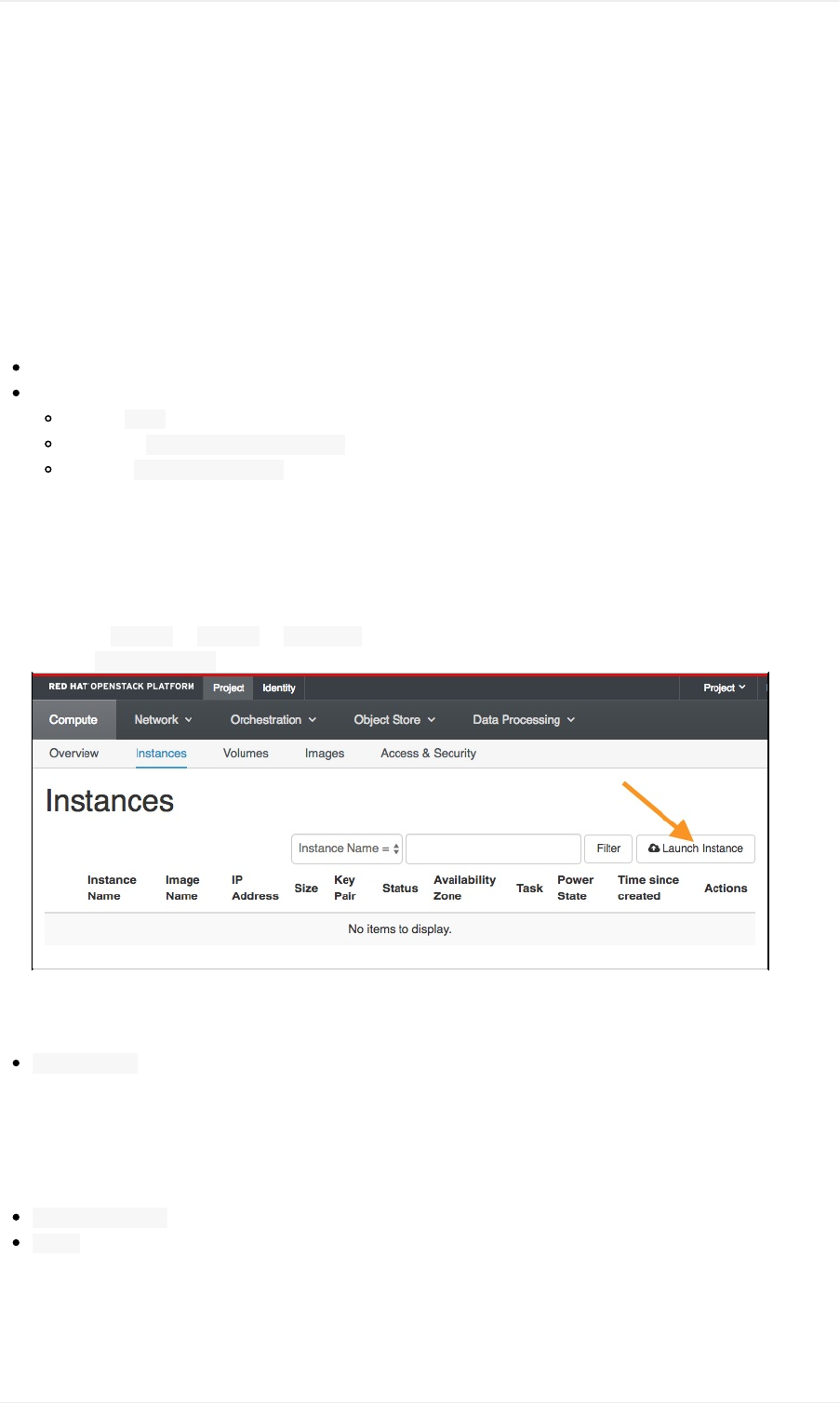Focus the instance filter text field
The image size is (840, 1403).
pos(494,848)
